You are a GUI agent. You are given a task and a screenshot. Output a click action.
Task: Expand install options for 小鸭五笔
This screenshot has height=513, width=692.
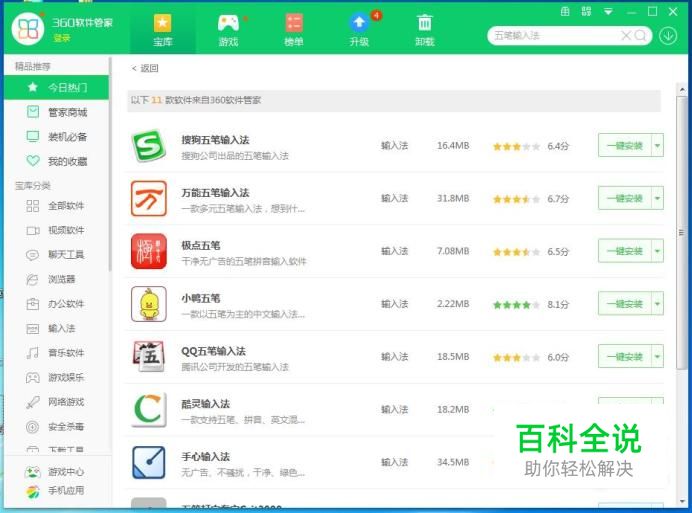658,304
